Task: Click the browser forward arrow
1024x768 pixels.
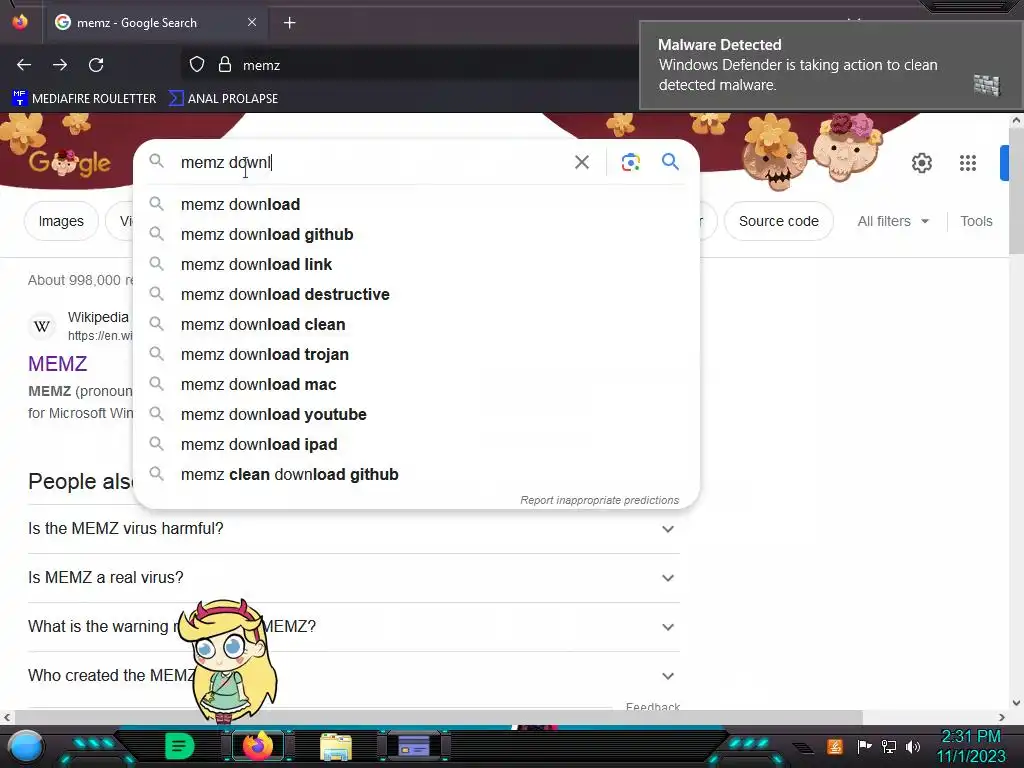Action: 60,65
